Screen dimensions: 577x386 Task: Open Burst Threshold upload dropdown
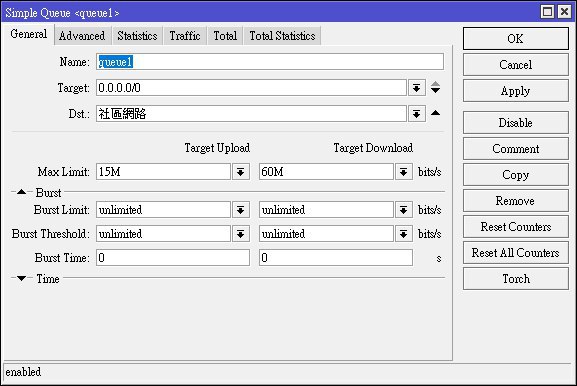(x=241, y=234)
